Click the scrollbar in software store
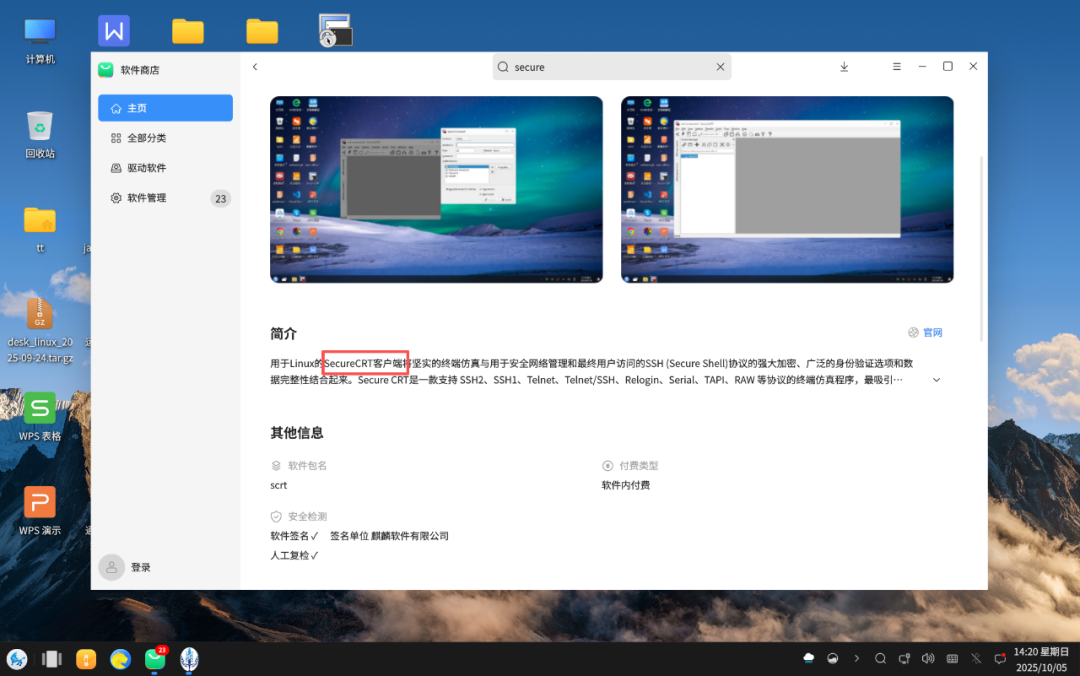Screen dimensions: 1080x676 pos(981,249)
